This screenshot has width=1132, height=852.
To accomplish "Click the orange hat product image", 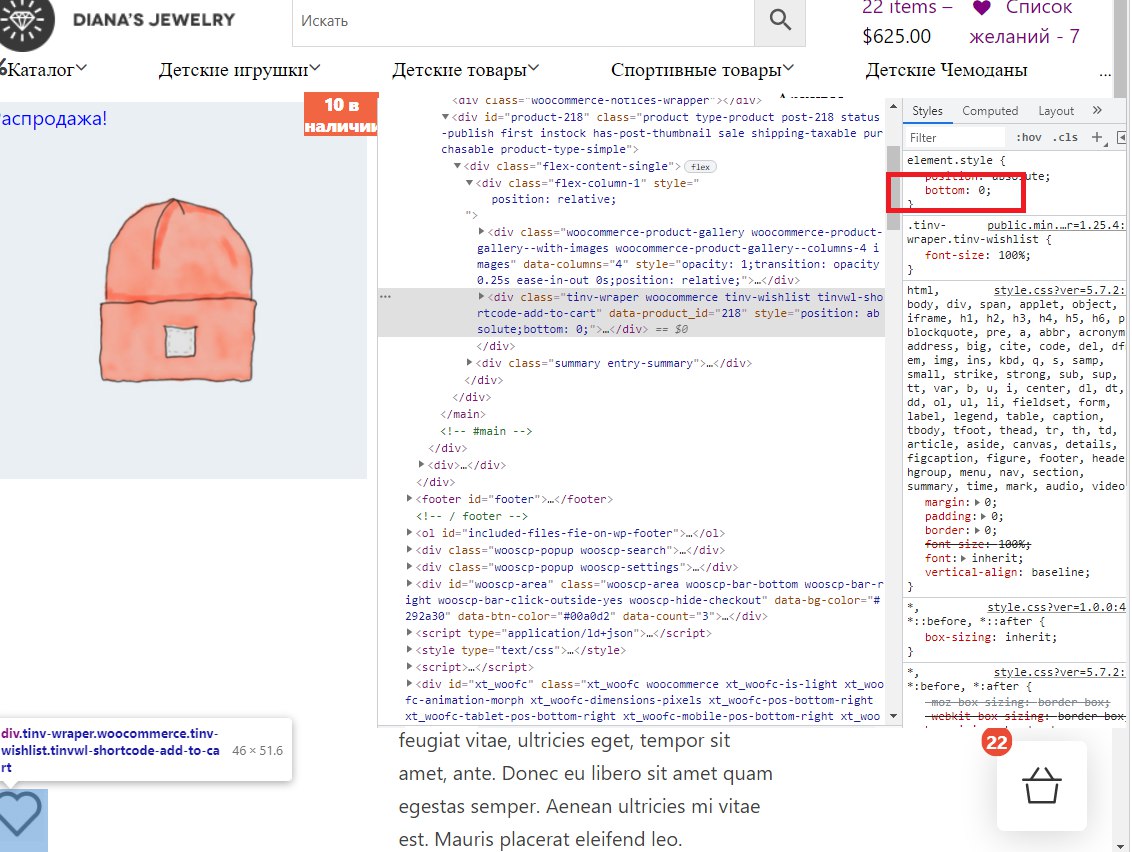I will point(178,290).
